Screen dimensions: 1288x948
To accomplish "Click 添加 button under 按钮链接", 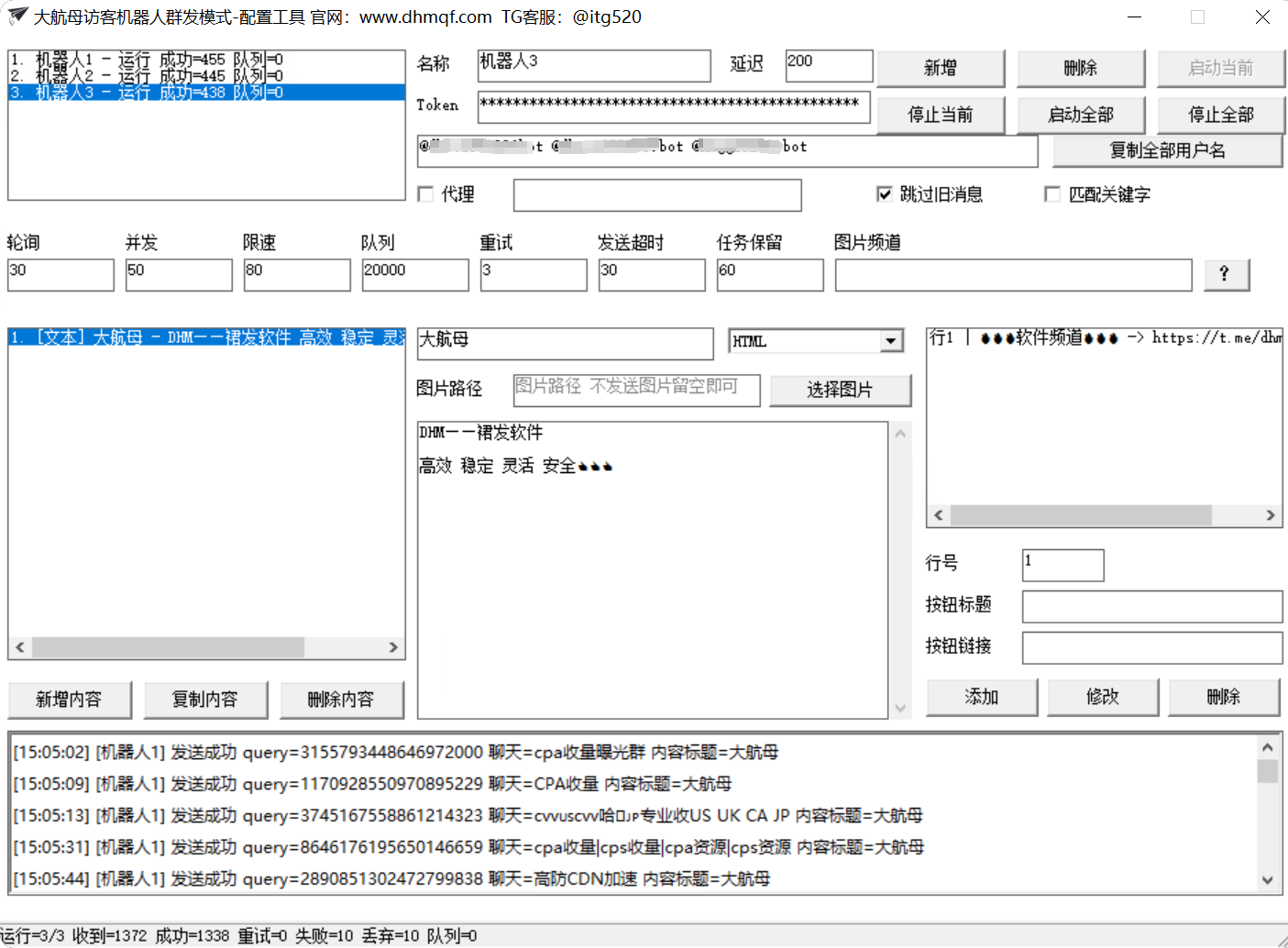I will coord(982,697).
